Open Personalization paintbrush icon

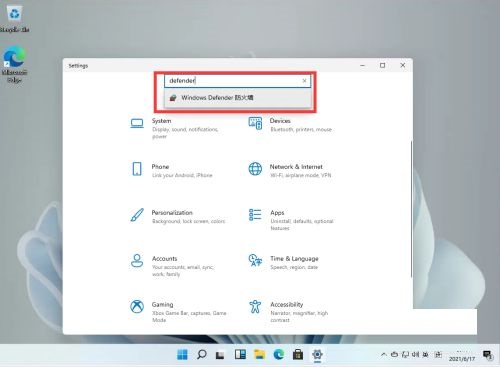[137, 215]
